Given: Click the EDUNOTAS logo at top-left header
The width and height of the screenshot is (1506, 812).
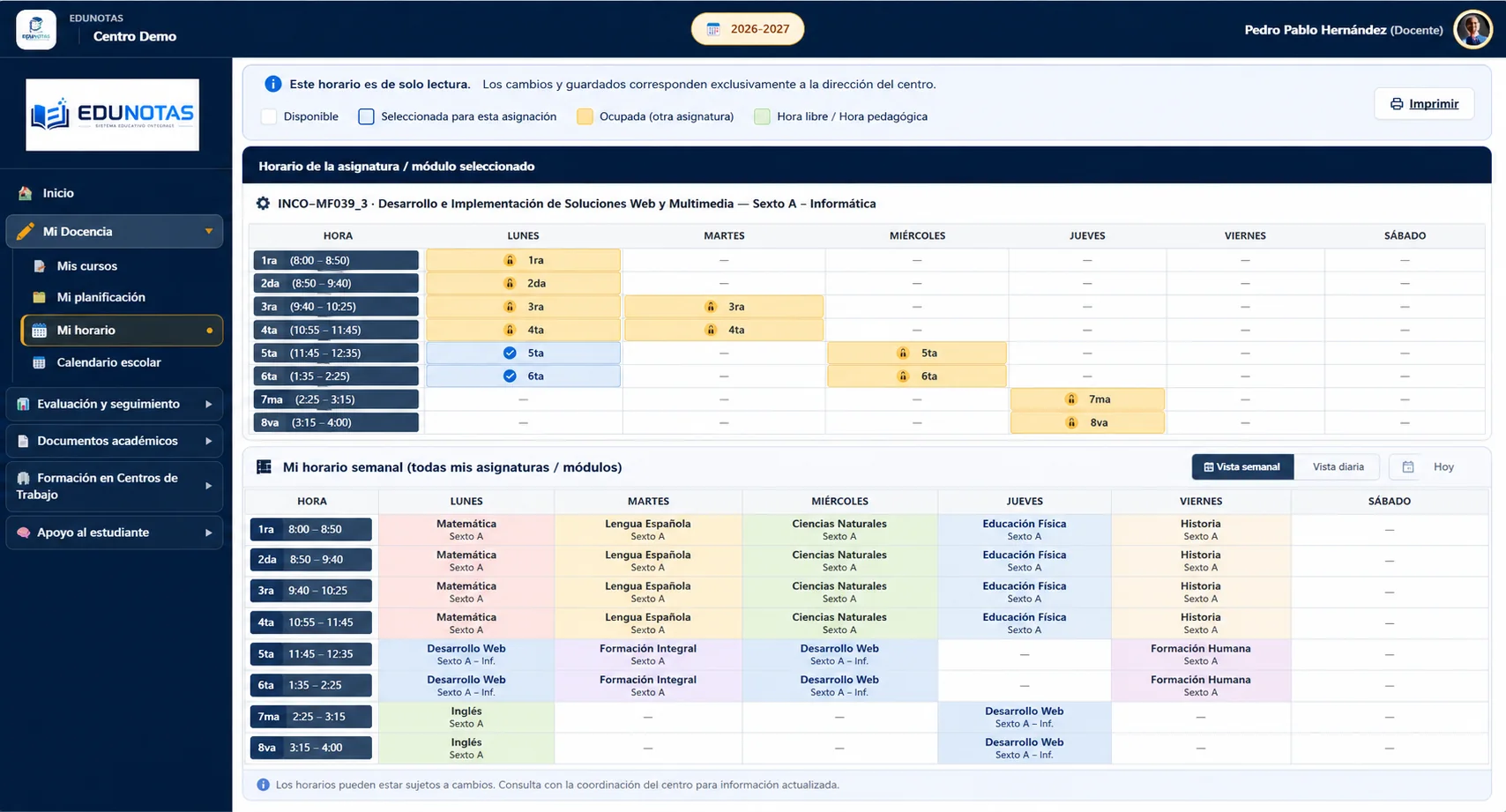Looking at the screenshot, I should pyautogui.click(x=36, y=30).
